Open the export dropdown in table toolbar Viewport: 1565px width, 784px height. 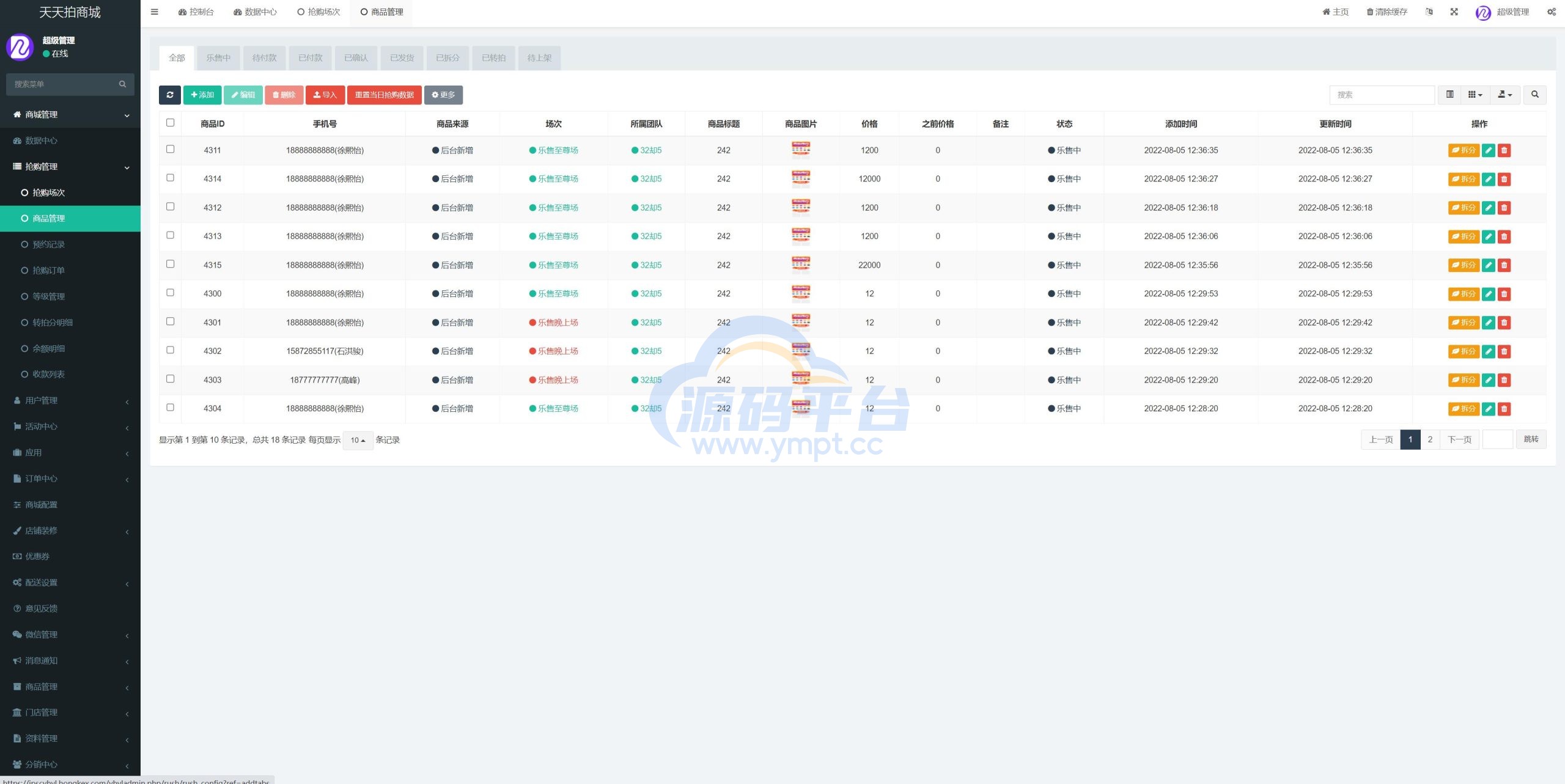[1505, 95]
